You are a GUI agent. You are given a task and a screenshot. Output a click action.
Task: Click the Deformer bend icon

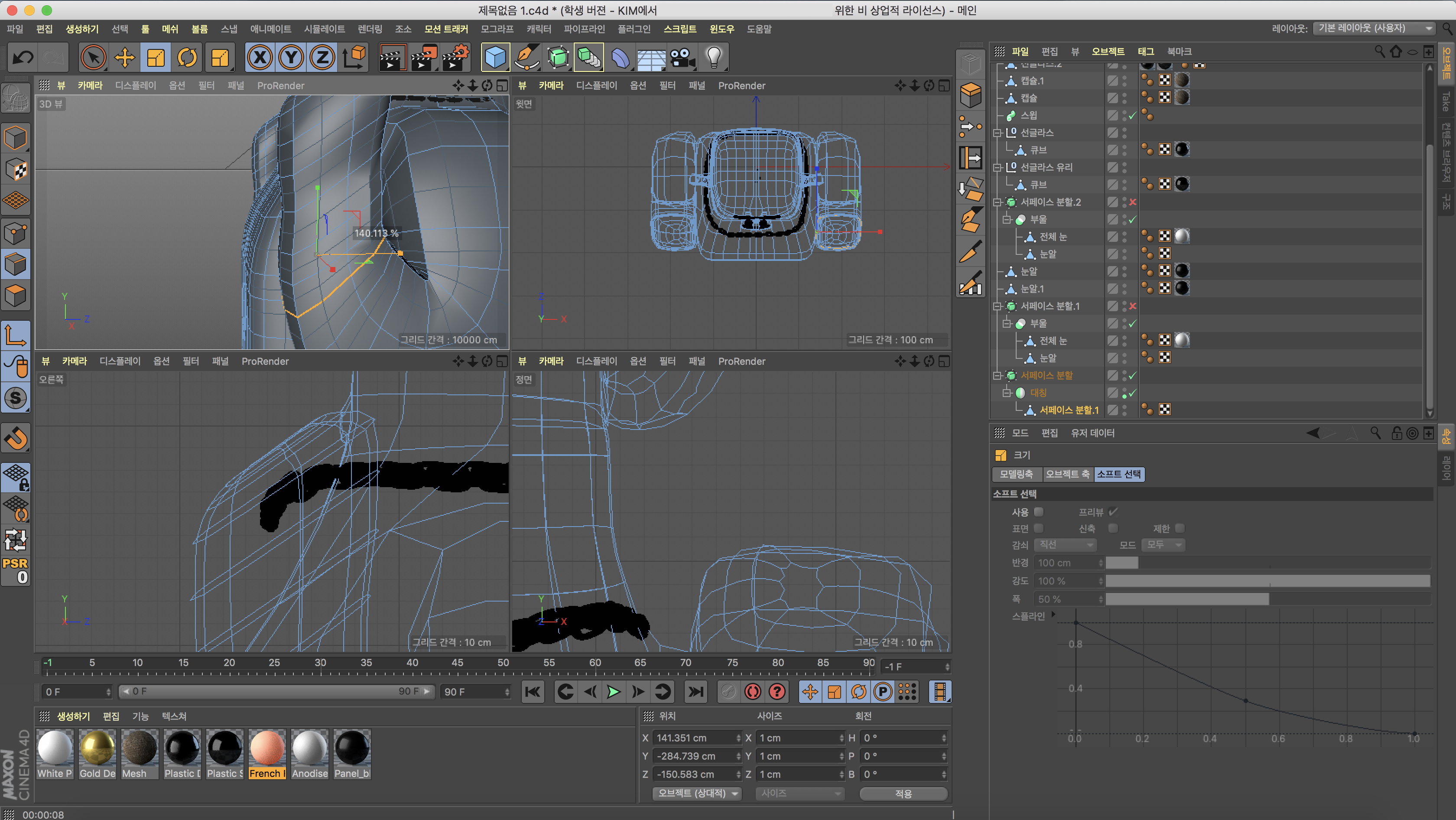(620, 57)
